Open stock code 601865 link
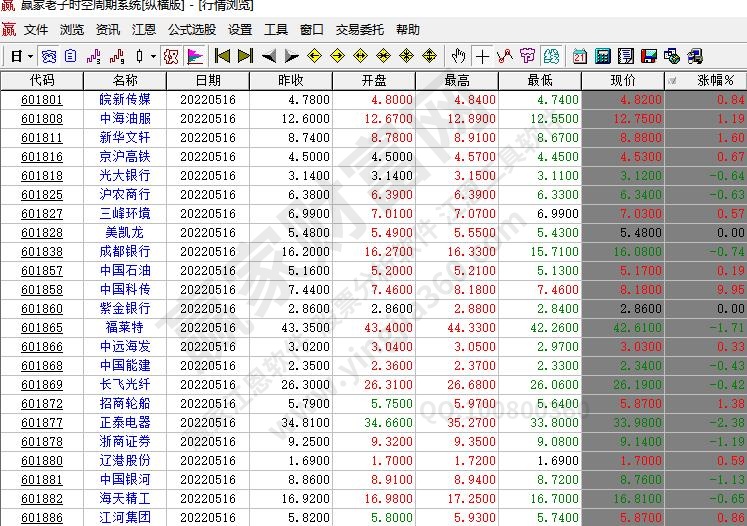This screenshot has height=526, width=747. click(x=42, y=328)
